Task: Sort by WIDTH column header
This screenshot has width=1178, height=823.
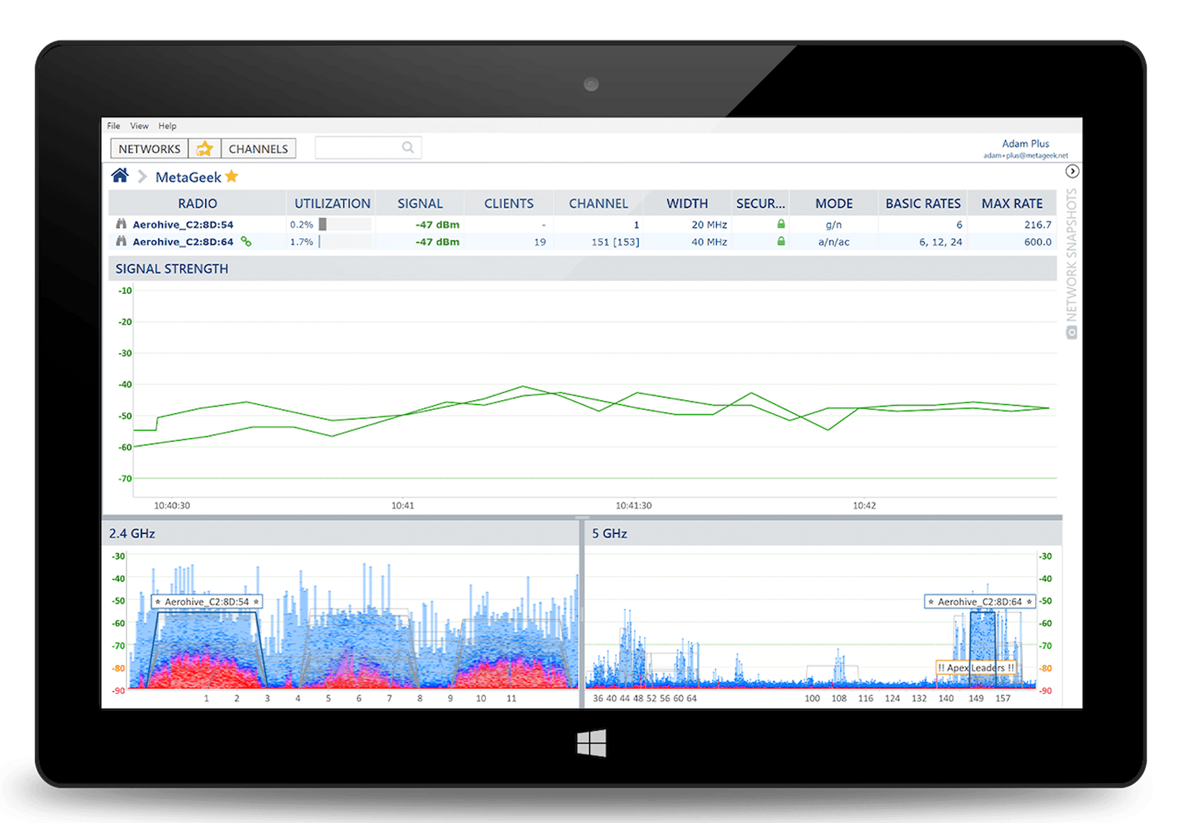Action: coord(687,203)
